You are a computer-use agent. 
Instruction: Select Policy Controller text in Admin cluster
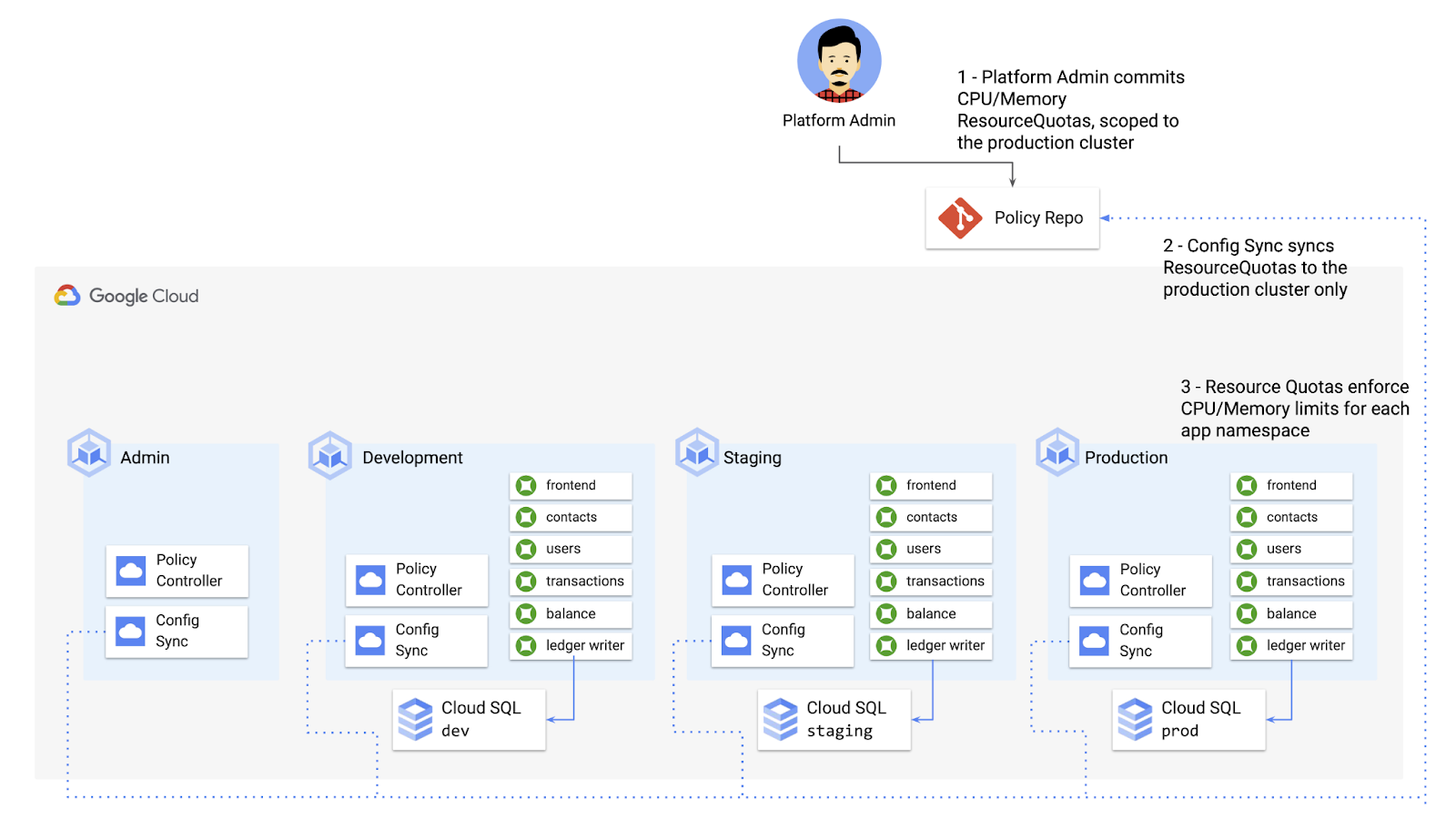pyautogui.click(x=188, y=571)
